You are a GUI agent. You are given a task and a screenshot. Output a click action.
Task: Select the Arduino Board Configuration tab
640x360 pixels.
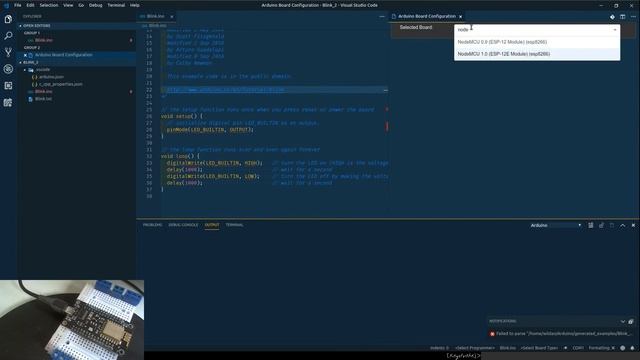click(427, 17)
